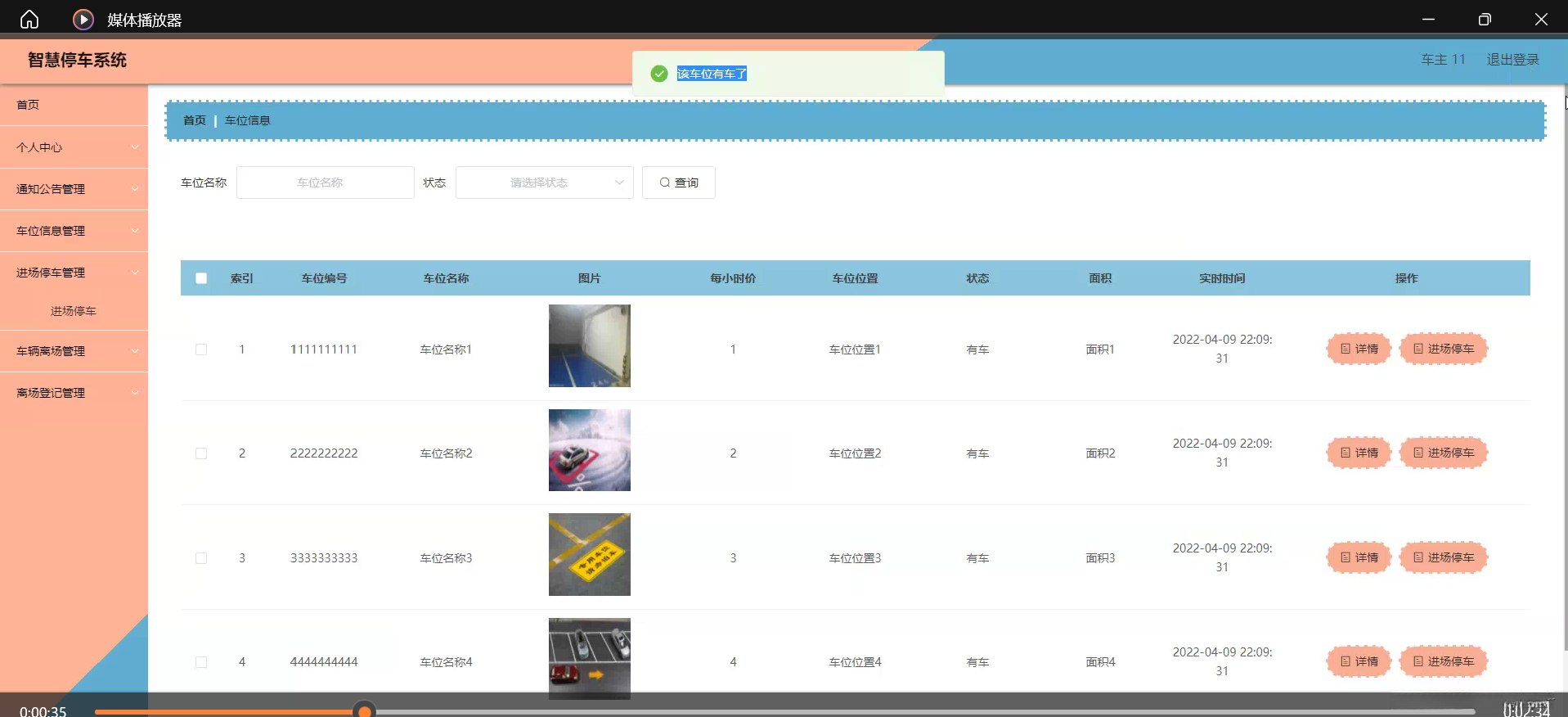Viewport: 1568px width, 717px height.
Task: Click 详情 document icon for 车位名称1
Action: tap(1346, 349)
